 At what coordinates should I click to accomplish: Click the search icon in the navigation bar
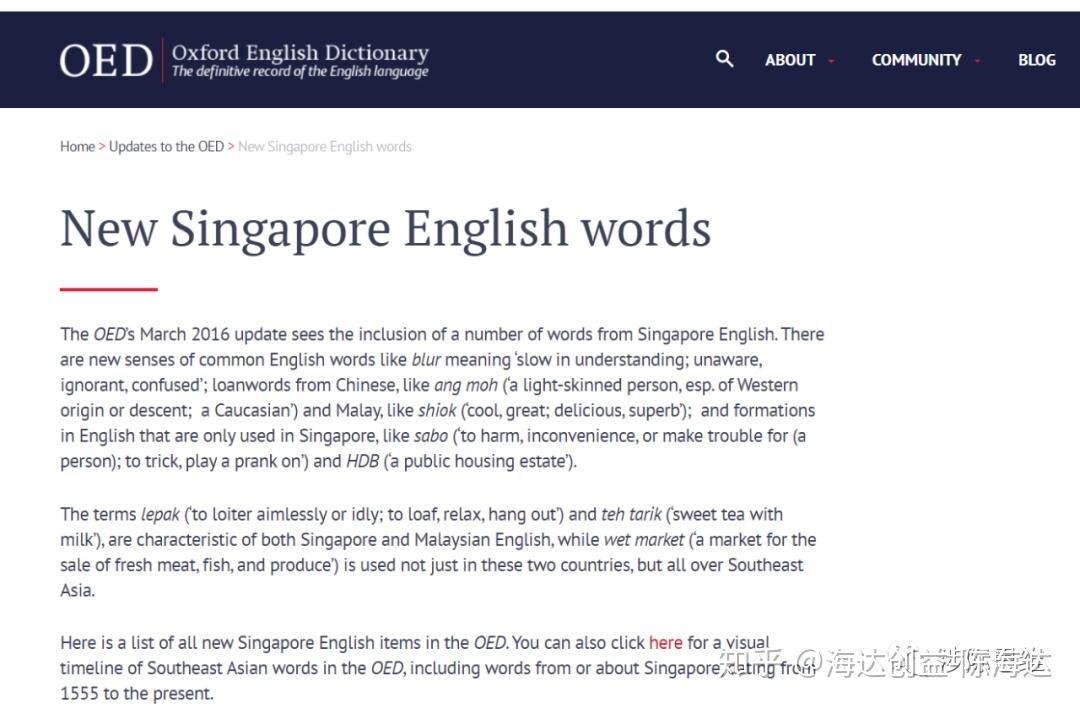coord(725,60)
